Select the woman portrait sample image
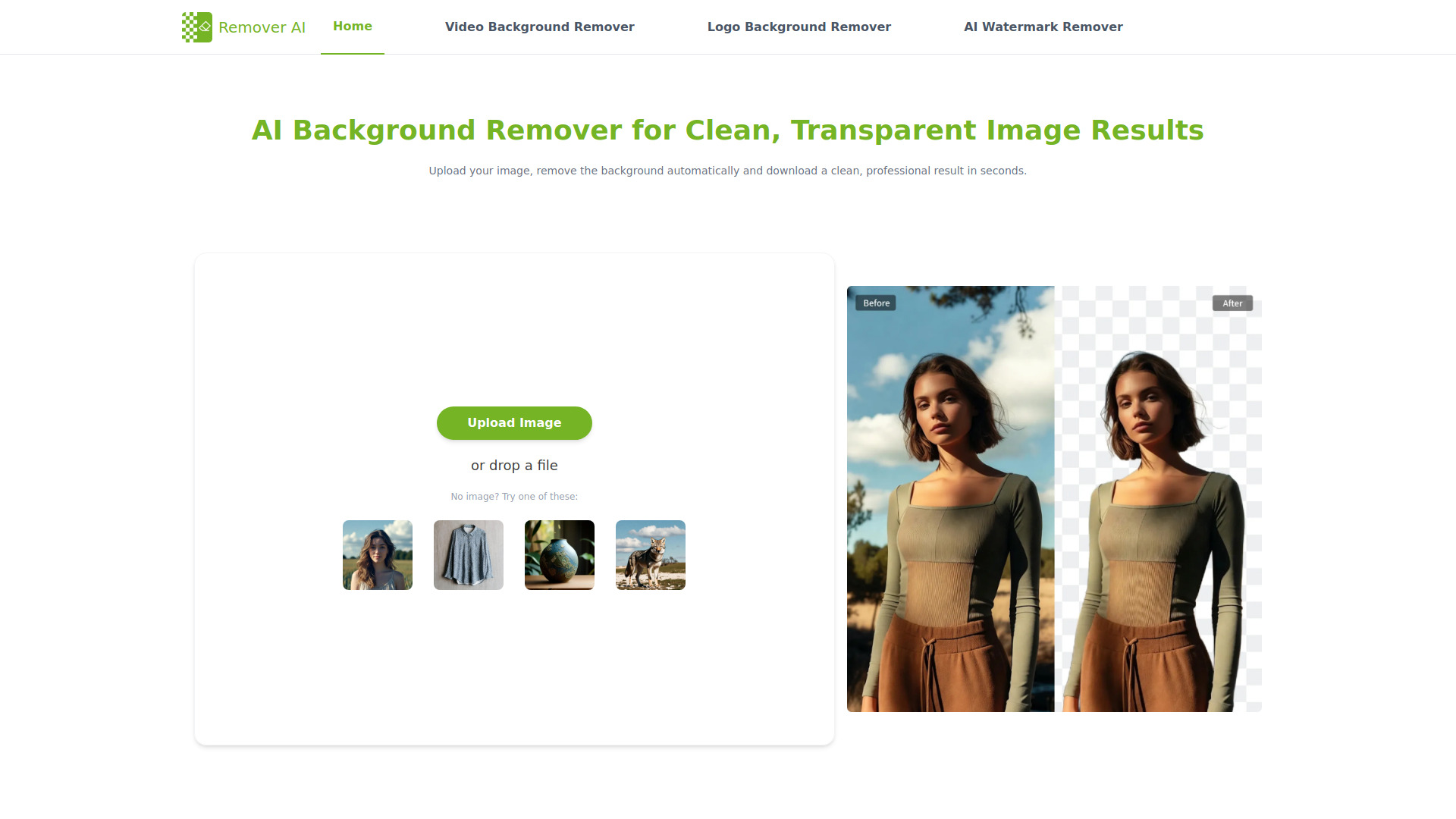 [x=377, y=554]
